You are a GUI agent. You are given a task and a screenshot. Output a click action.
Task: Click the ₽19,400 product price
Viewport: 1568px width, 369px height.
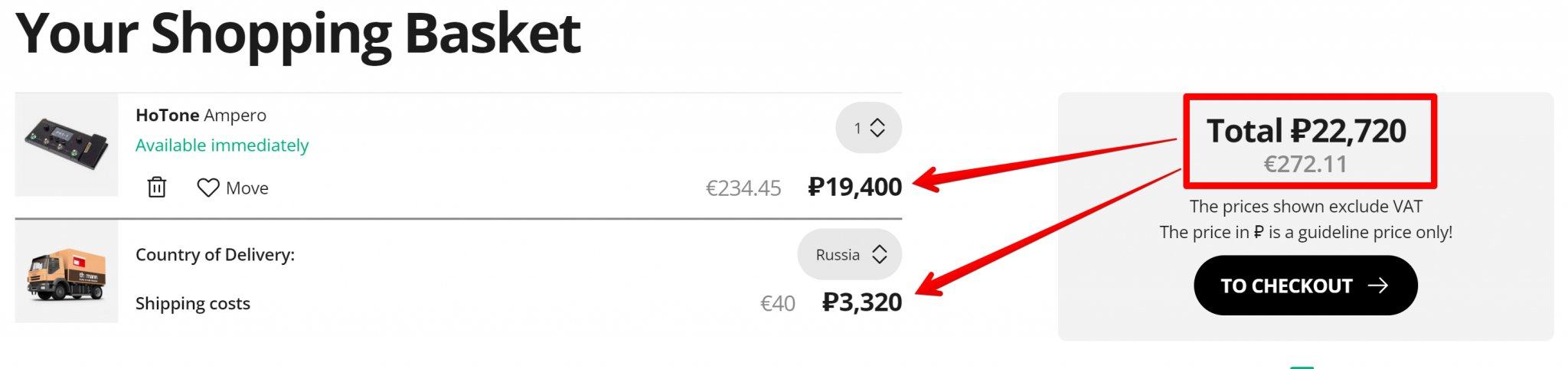(x=855, y=187)
